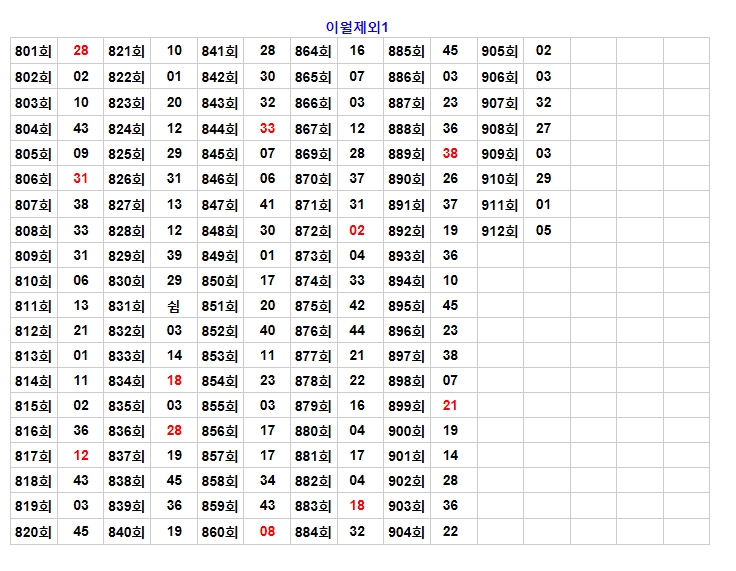This screenshot has height=571, width=736.
Task: Select the 864회 round cell
Action: (313, 51)
